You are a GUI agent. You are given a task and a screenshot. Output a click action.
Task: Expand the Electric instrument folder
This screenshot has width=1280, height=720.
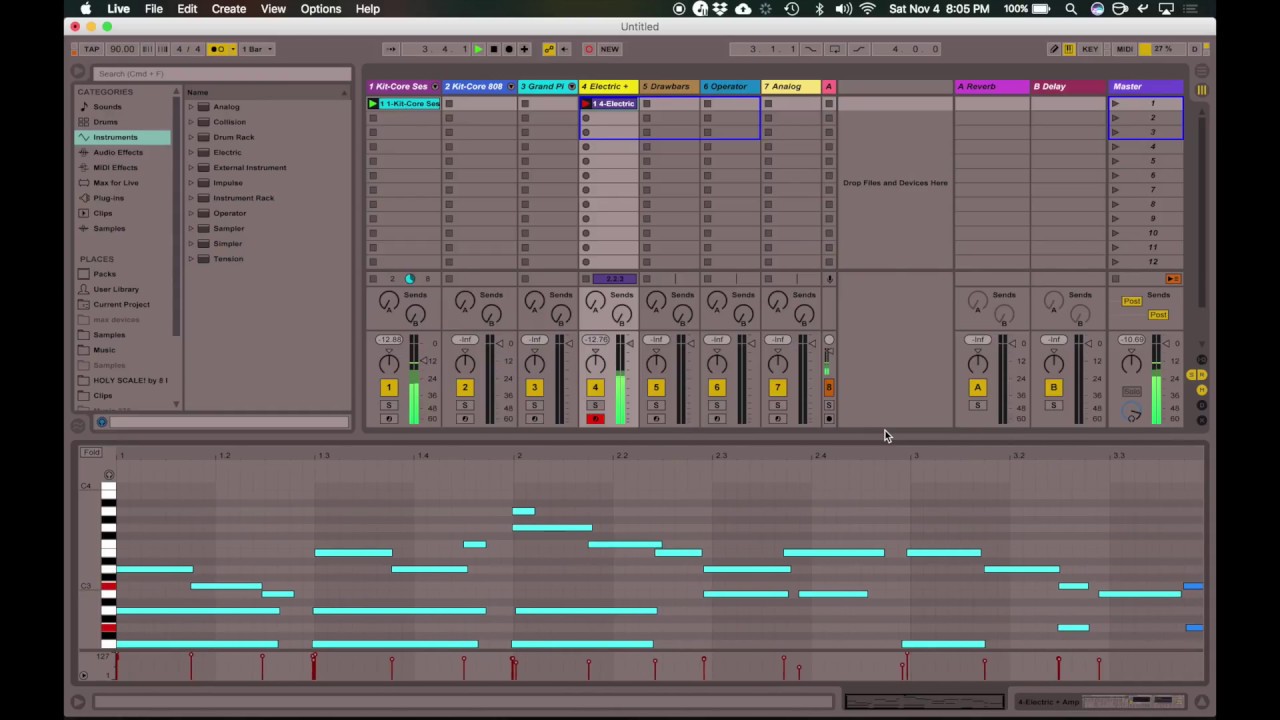191,152
